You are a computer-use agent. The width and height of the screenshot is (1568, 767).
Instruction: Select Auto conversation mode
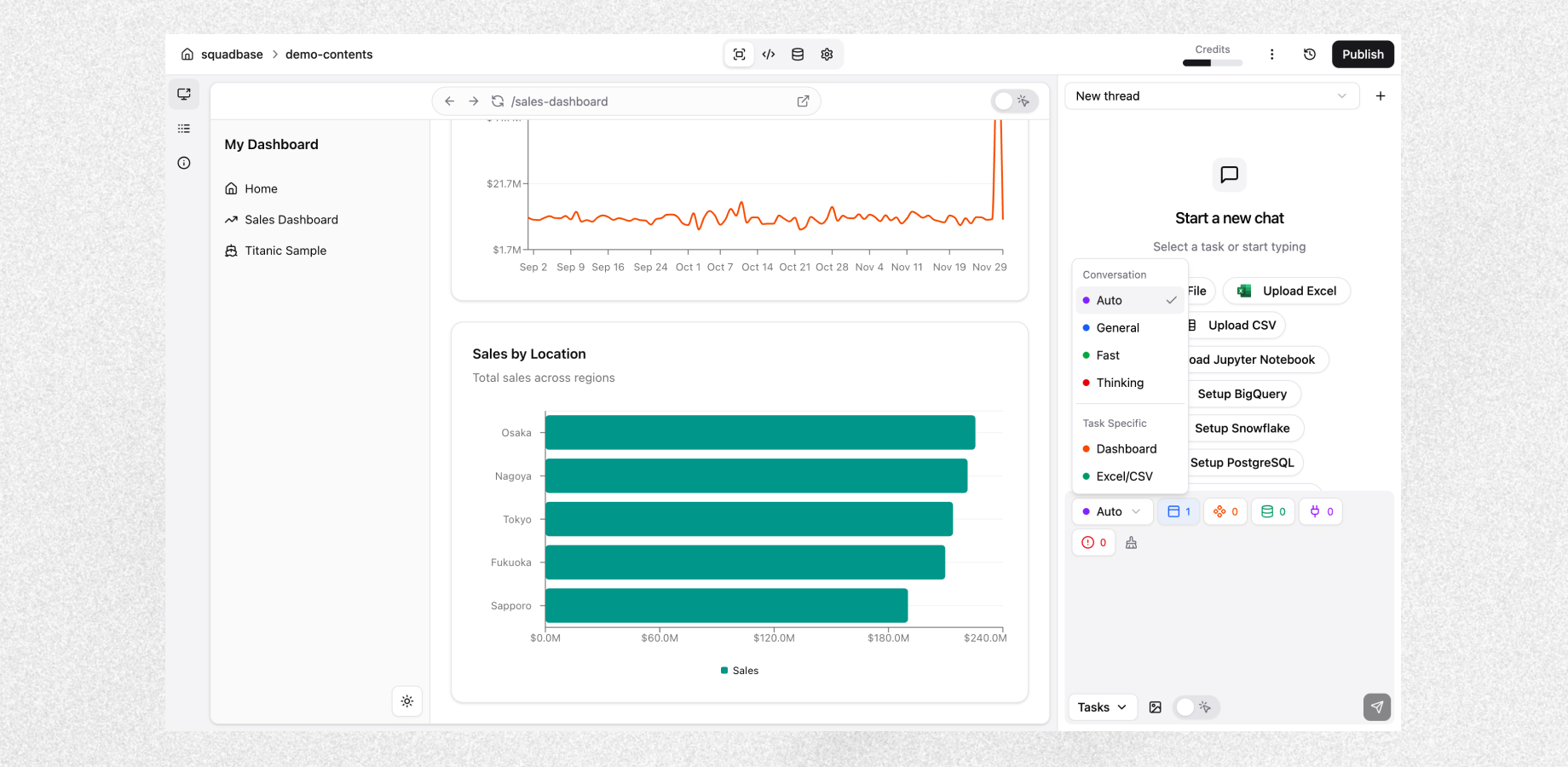click(x=1130, y=301)
